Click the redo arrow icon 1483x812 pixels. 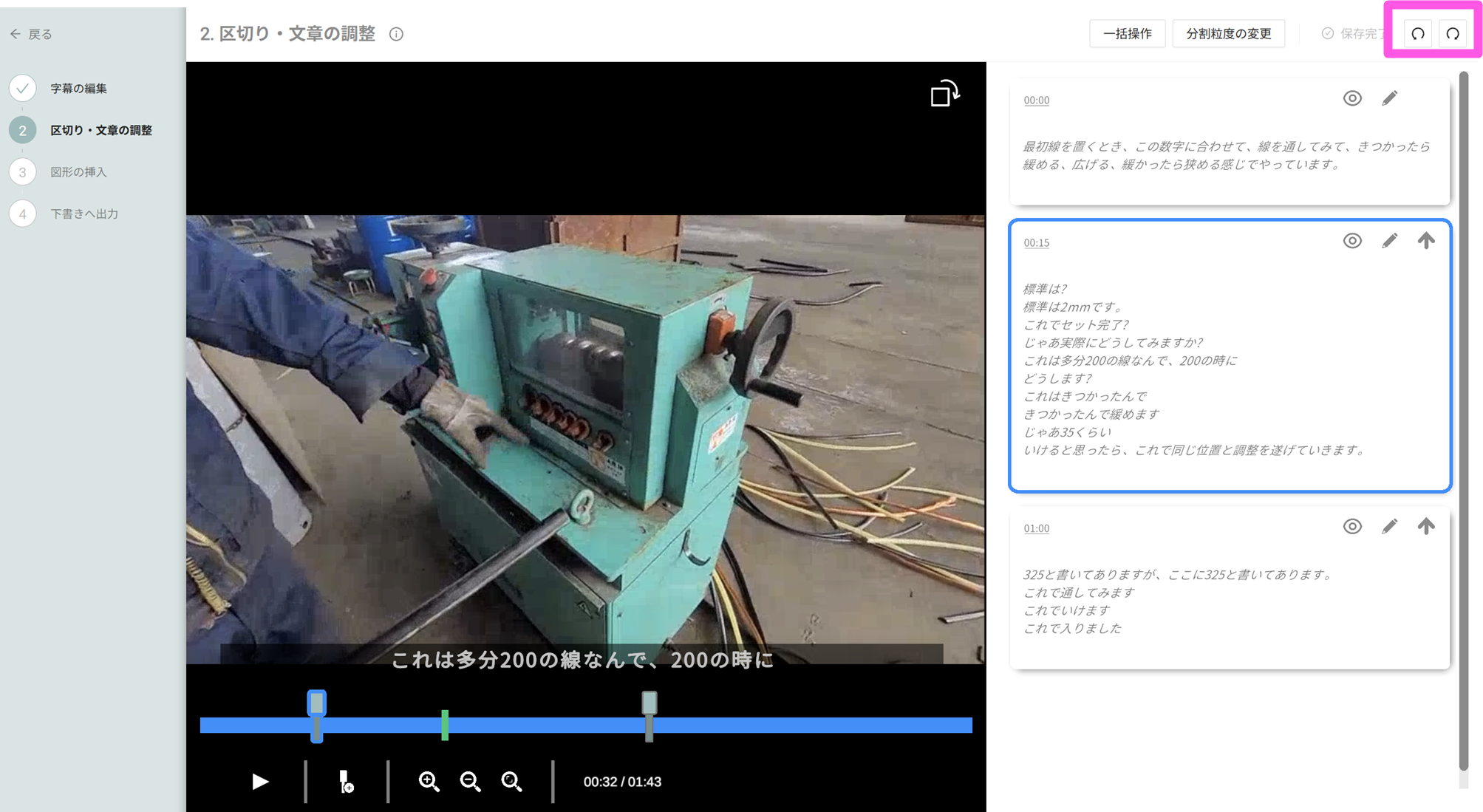1452,34
